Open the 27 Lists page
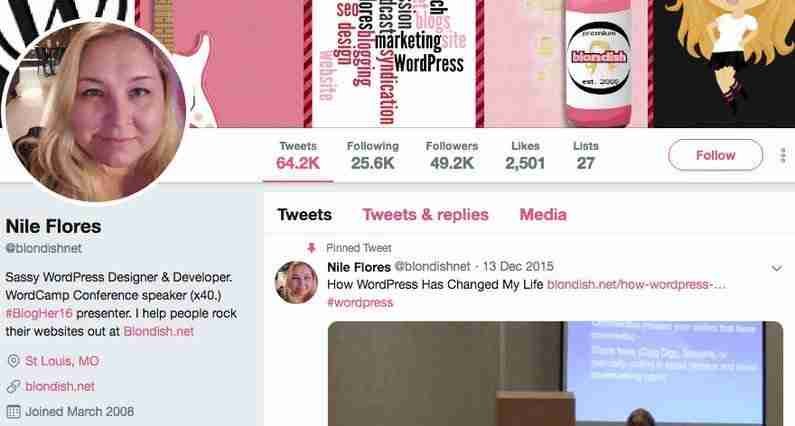Image resolution: width=795 pixels, height=426 pixels. tap(586, 156)
